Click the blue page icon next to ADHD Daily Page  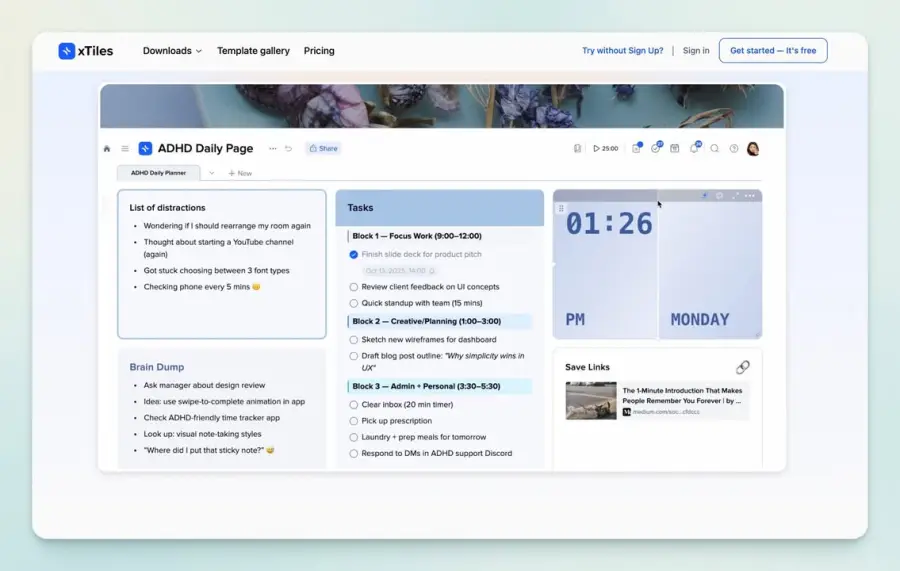[x=145, y=149]
